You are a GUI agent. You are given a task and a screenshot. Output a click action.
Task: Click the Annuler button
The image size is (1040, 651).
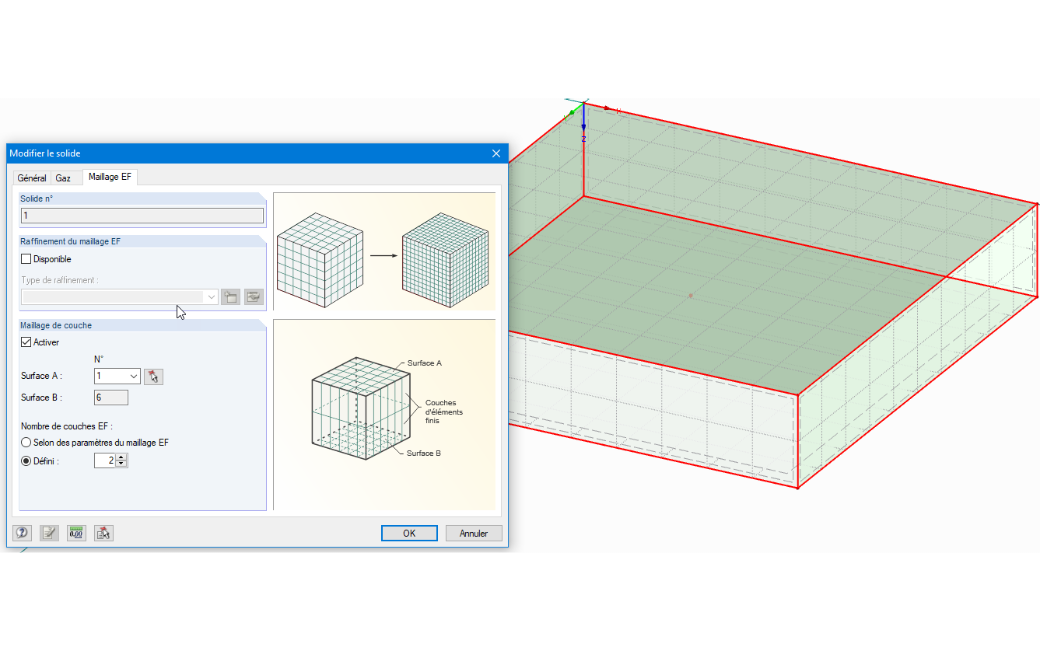pyautogui.click(x=474, y=533)
